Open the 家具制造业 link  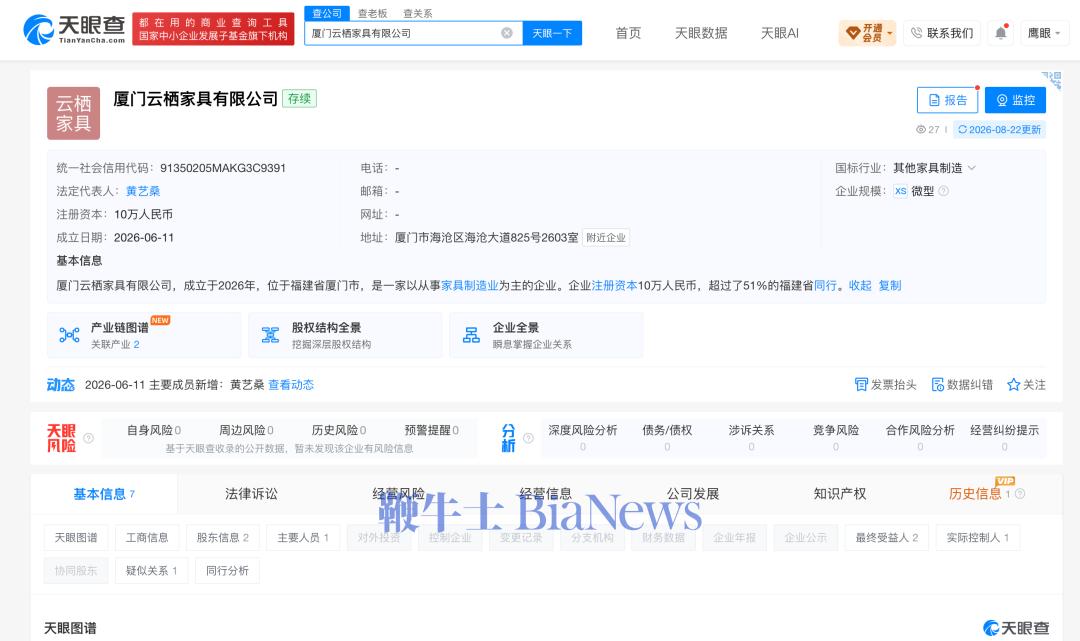coord(469,286)
